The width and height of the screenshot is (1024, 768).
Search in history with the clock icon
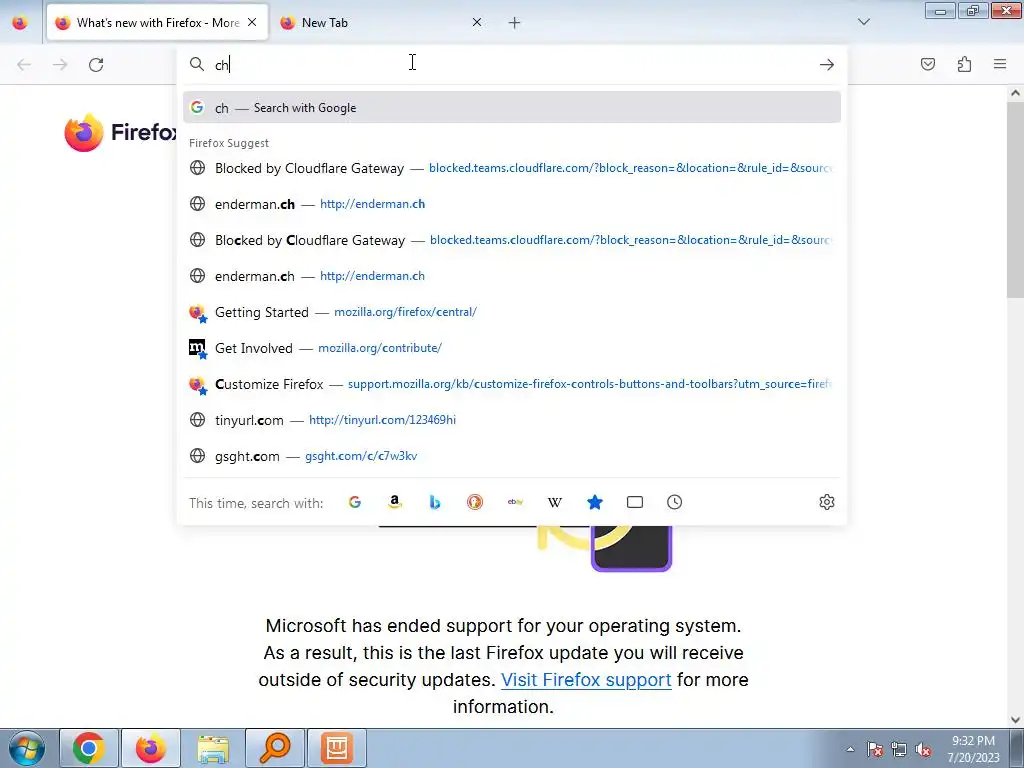coord(675,502)
